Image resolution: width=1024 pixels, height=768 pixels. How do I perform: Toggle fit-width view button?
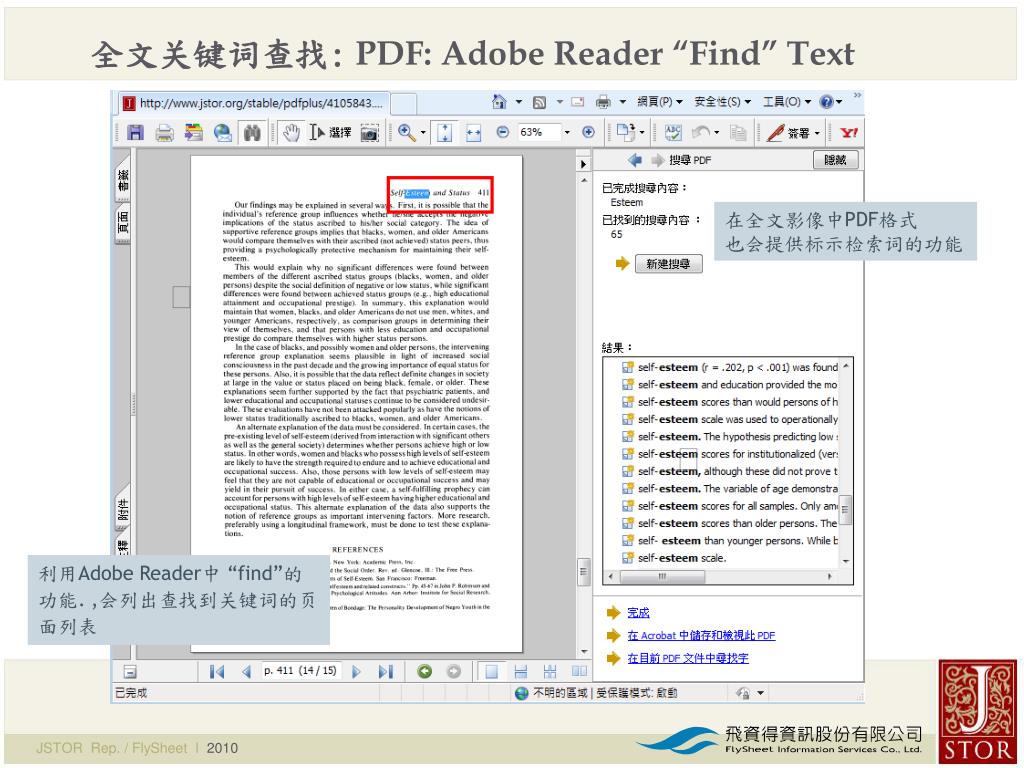(x=473, y=133)
